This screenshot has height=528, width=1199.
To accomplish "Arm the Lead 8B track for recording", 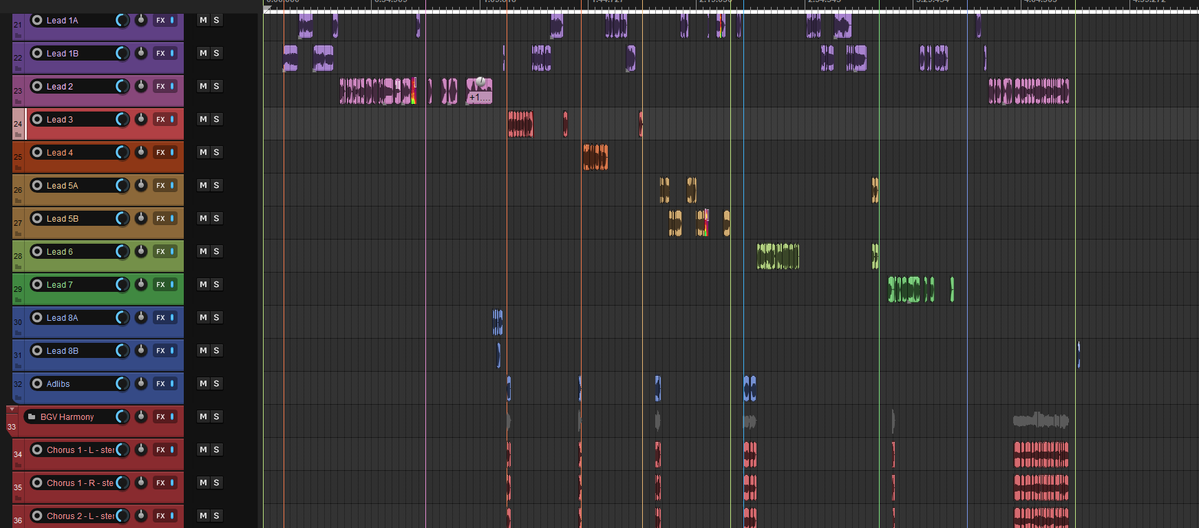I will coord(37,350).
